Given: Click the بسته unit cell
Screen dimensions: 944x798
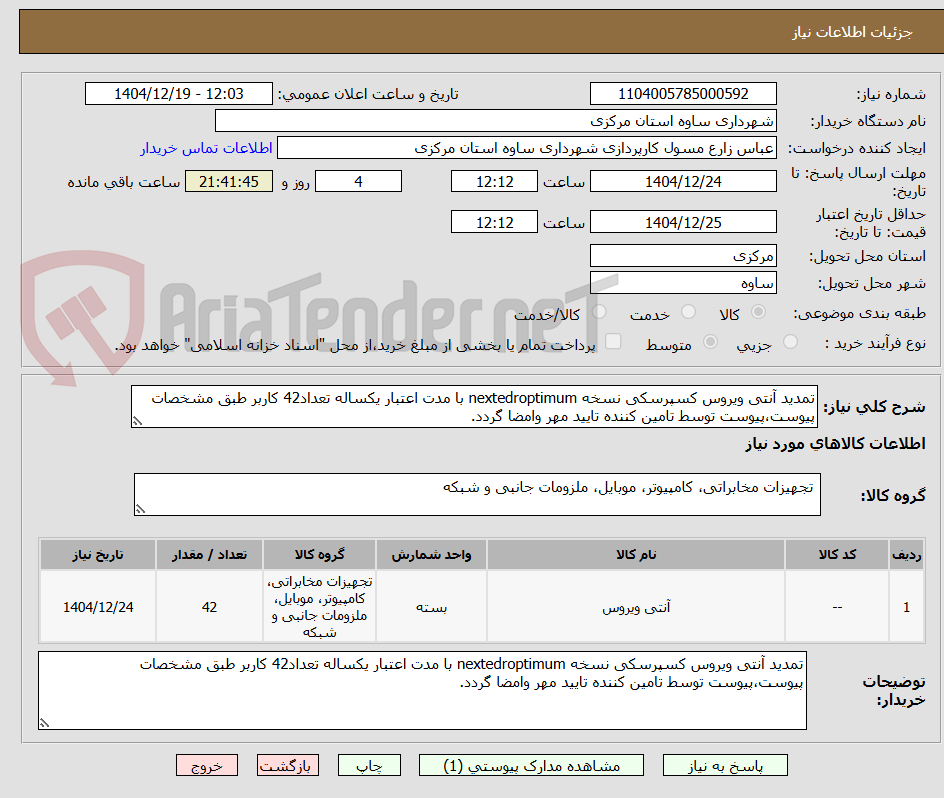Looking at the screenshot, I should pyautogui.click(x=431, y=607).
